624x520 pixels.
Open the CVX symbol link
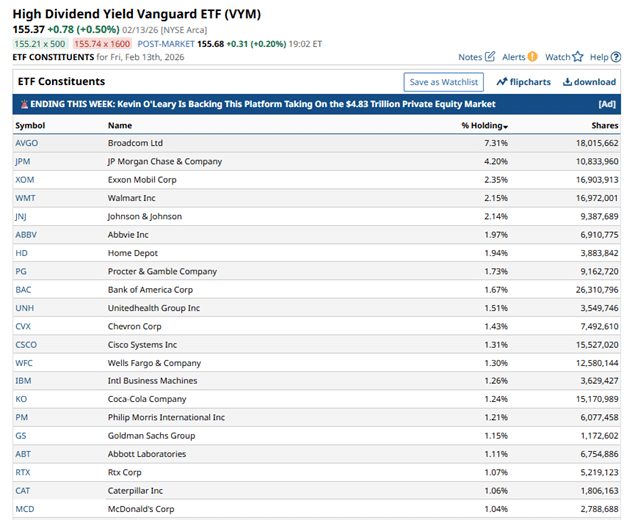[x=23, y=326]
